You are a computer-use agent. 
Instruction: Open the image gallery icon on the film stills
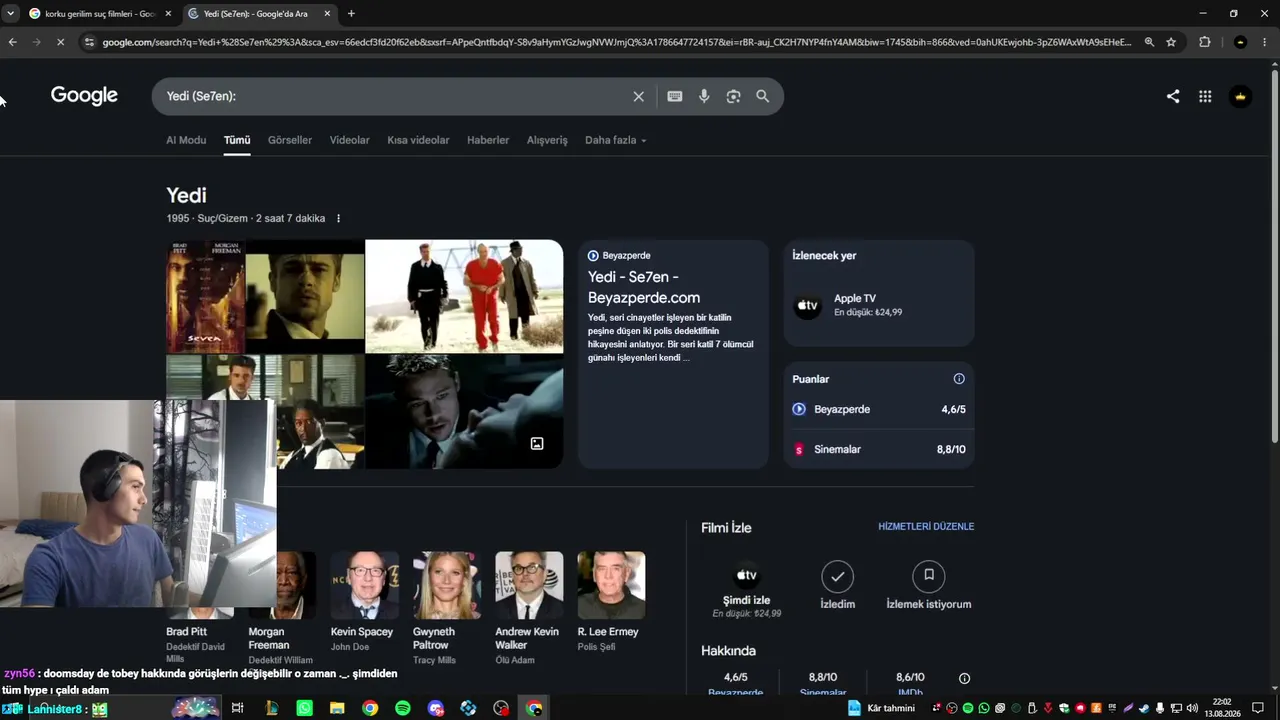point(537,443)
